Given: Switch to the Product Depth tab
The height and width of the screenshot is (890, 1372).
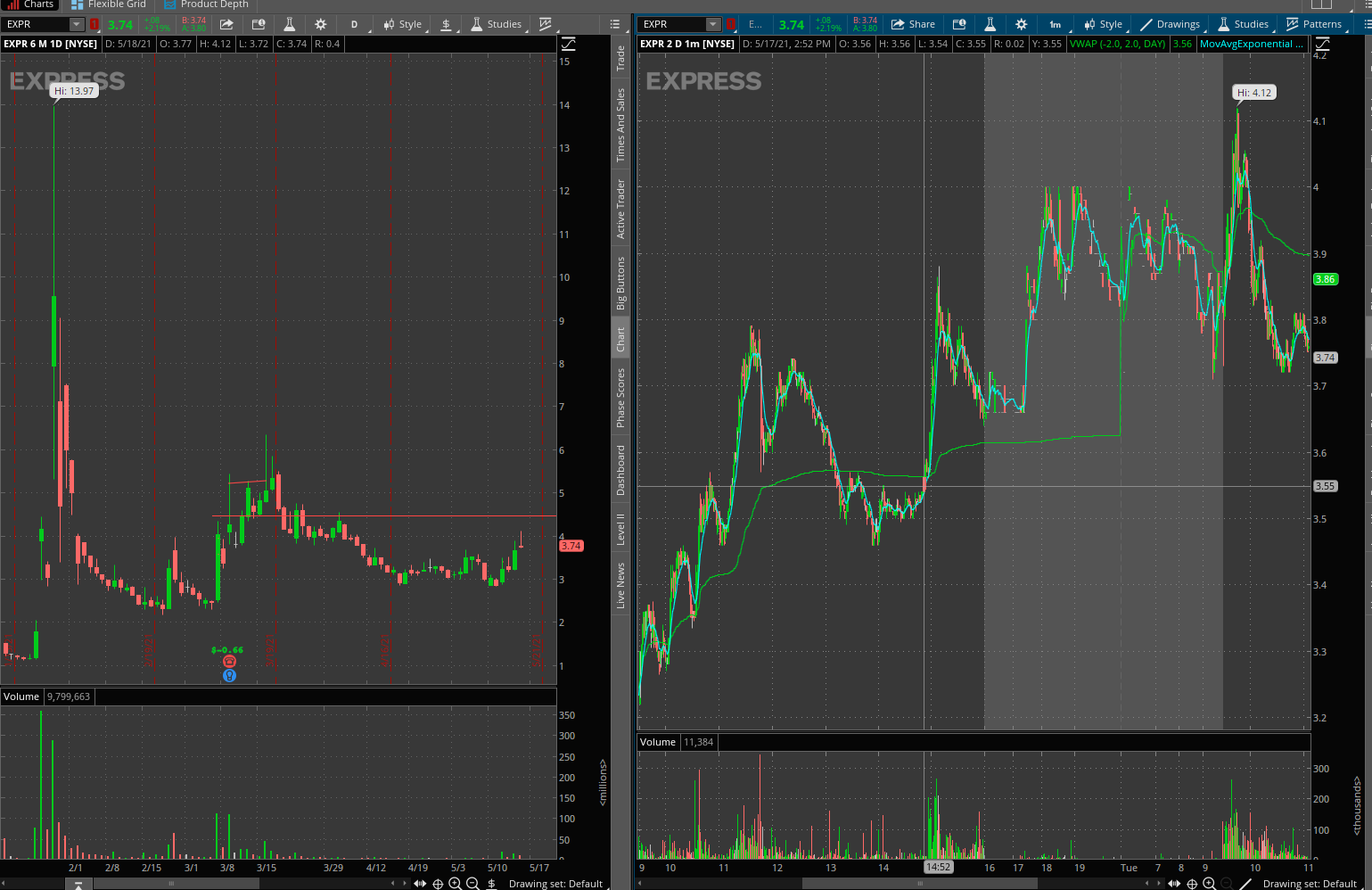Looking at the screenshot, I should coord(207,4).
